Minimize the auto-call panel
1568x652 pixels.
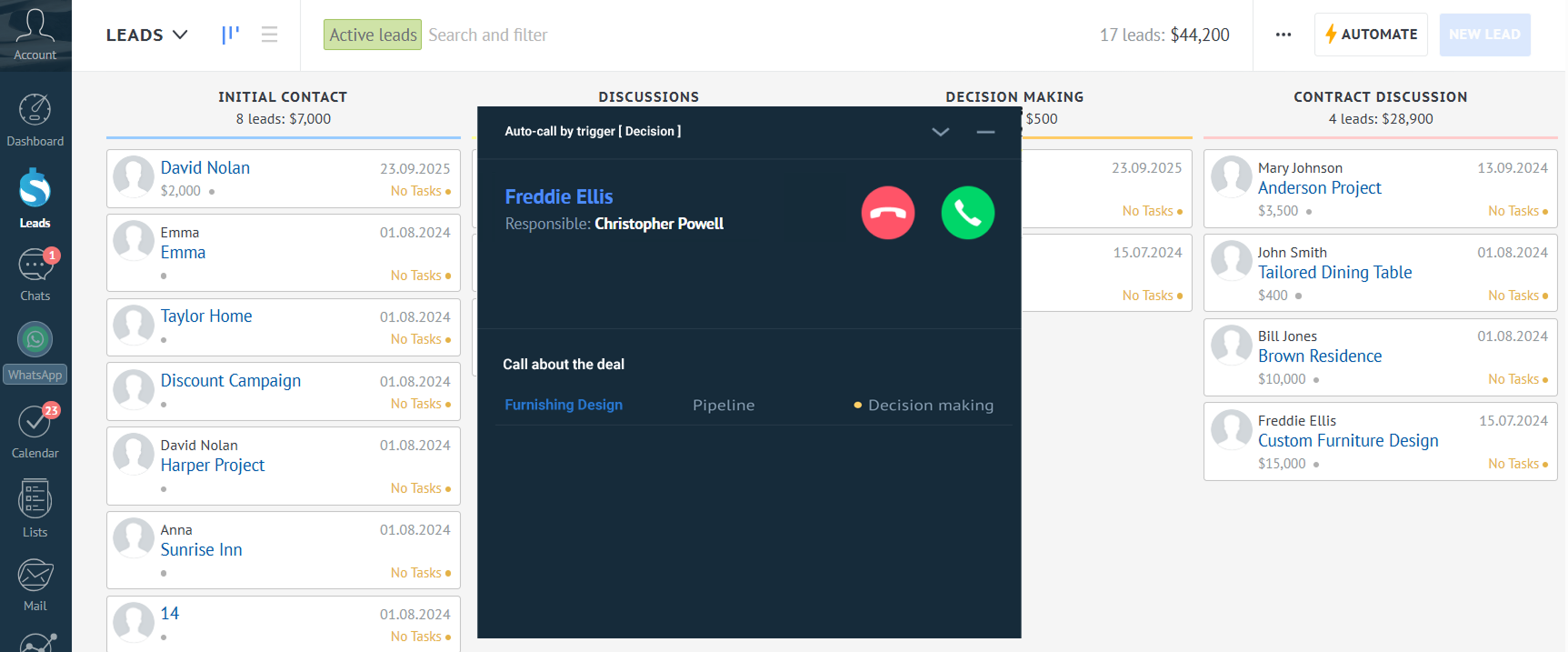click(985, 132)
